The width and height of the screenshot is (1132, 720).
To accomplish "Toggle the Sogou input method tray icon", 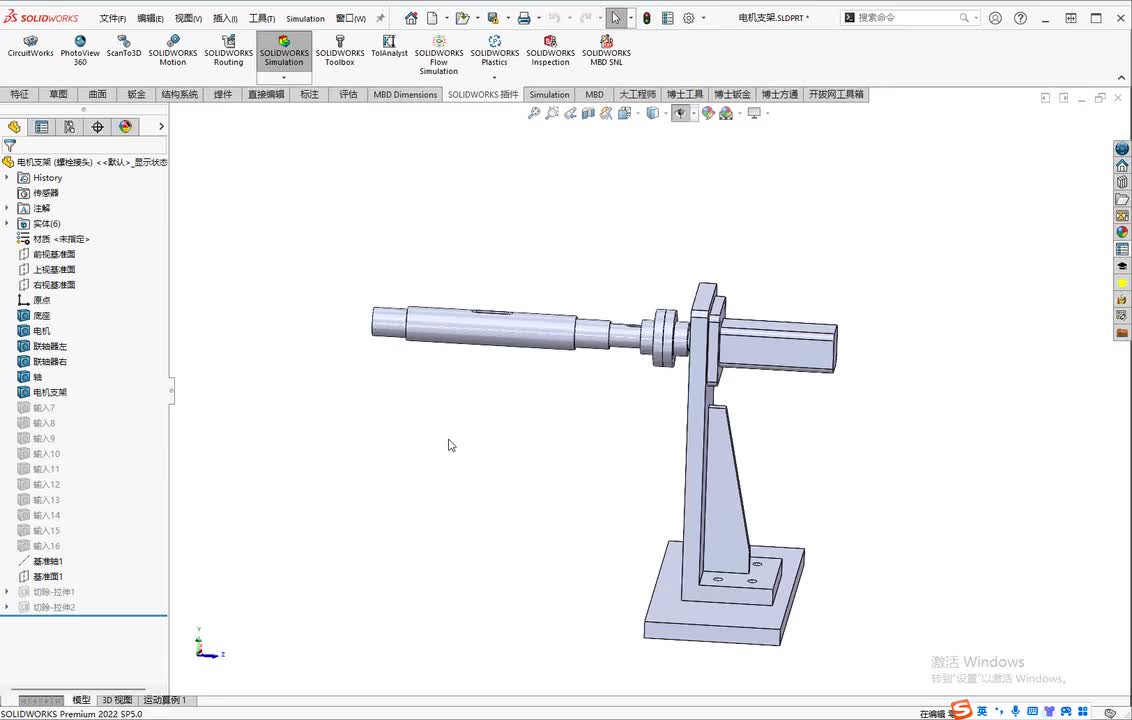I will pos(961,710).
